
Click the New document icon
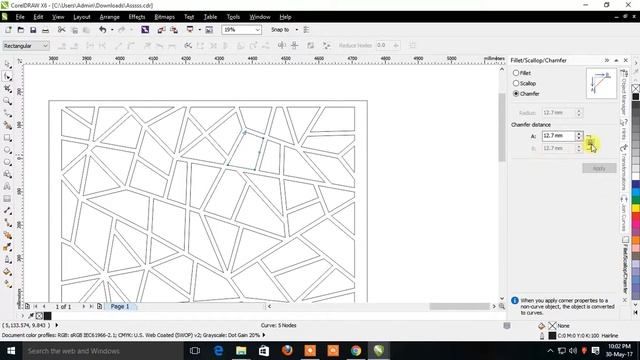click(8, 30)
